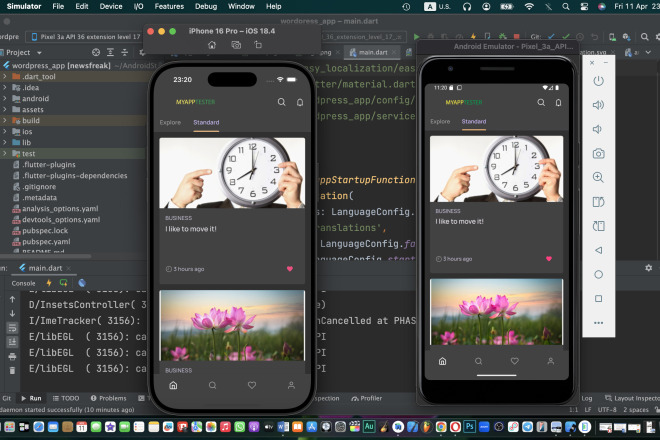Image resolution: width=660 pixels, height=440 pixels.
Task: Tap the search icon in the iPhone app header
Action: [281, 102]
